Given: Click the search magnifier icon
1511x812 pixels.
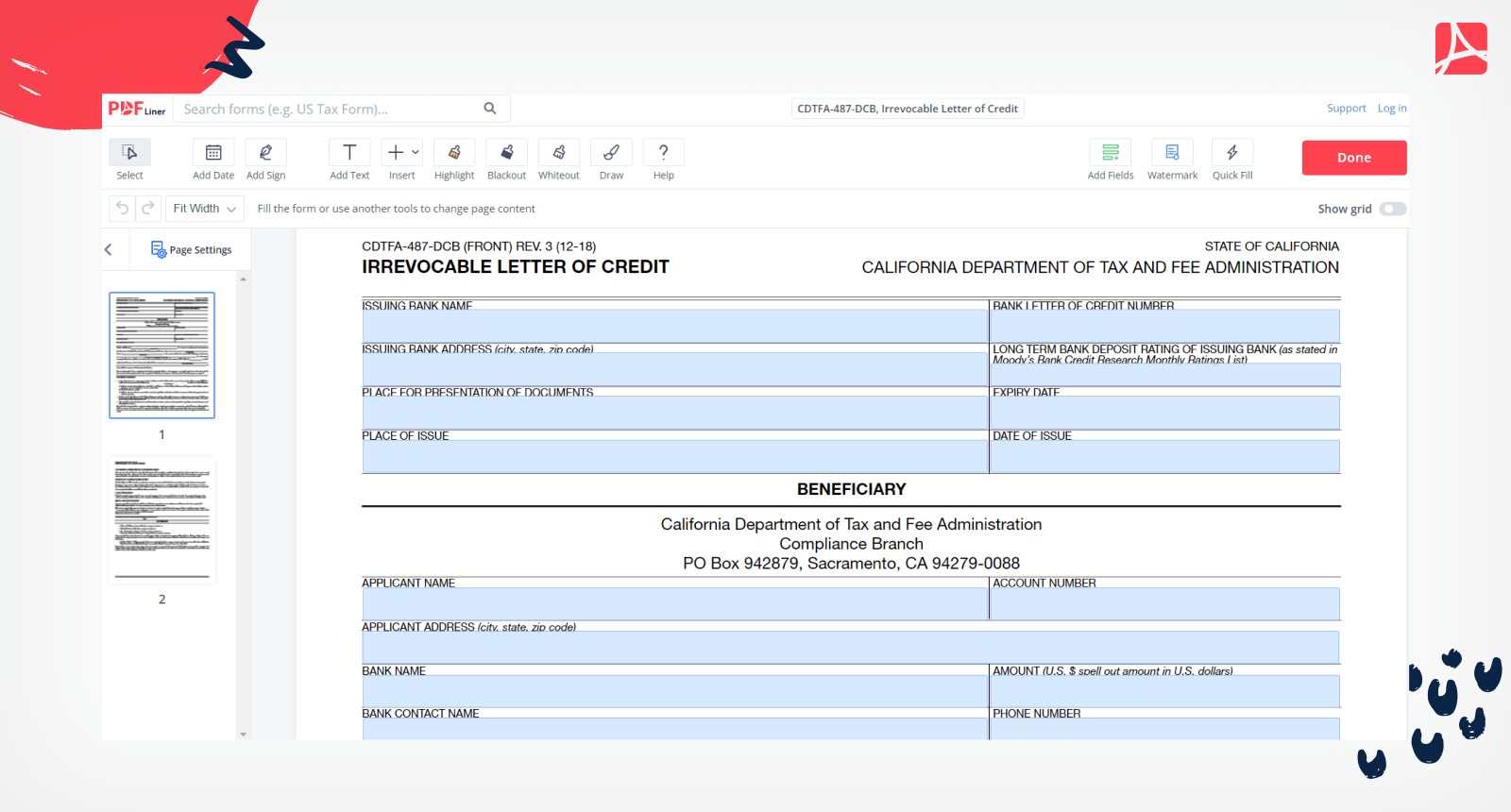Looking at the screenshot, I should click(x=490, y=109).
